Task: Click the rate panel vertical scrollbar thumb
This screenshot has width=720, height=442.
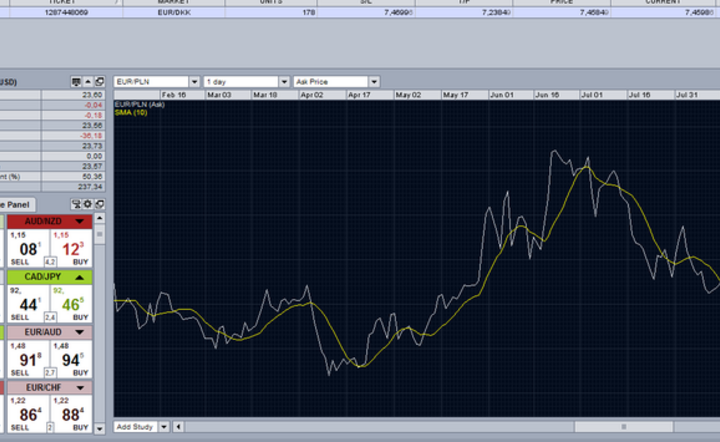Action: (x=100, y=235)
